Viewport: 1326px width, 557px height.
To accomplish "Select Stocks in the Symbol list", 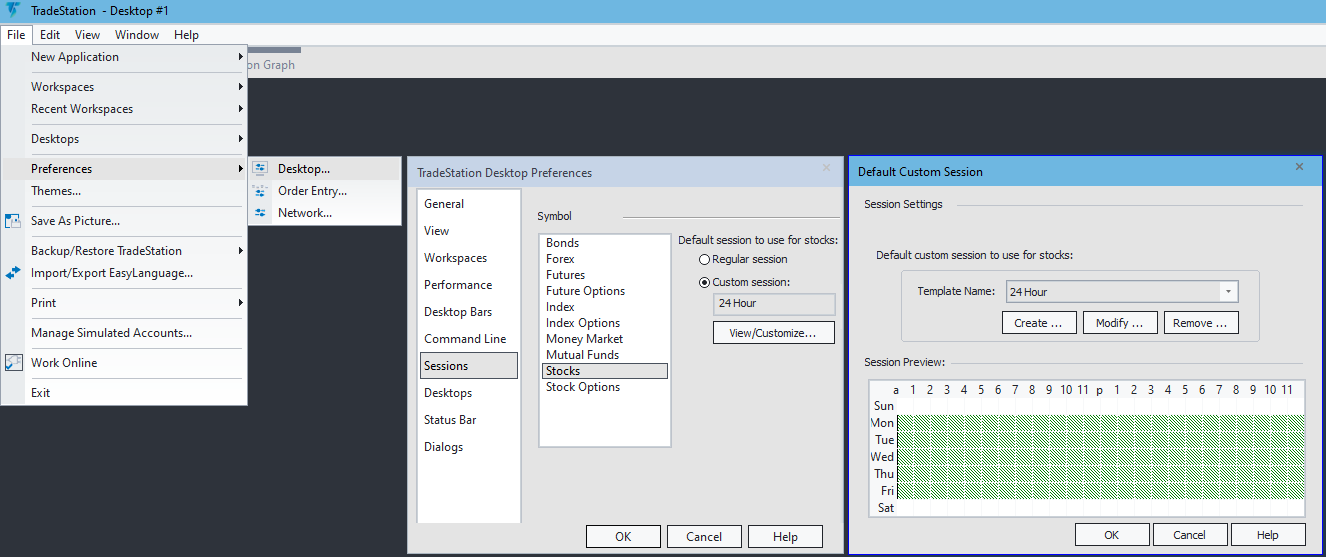I will click(x=604, y=371).
